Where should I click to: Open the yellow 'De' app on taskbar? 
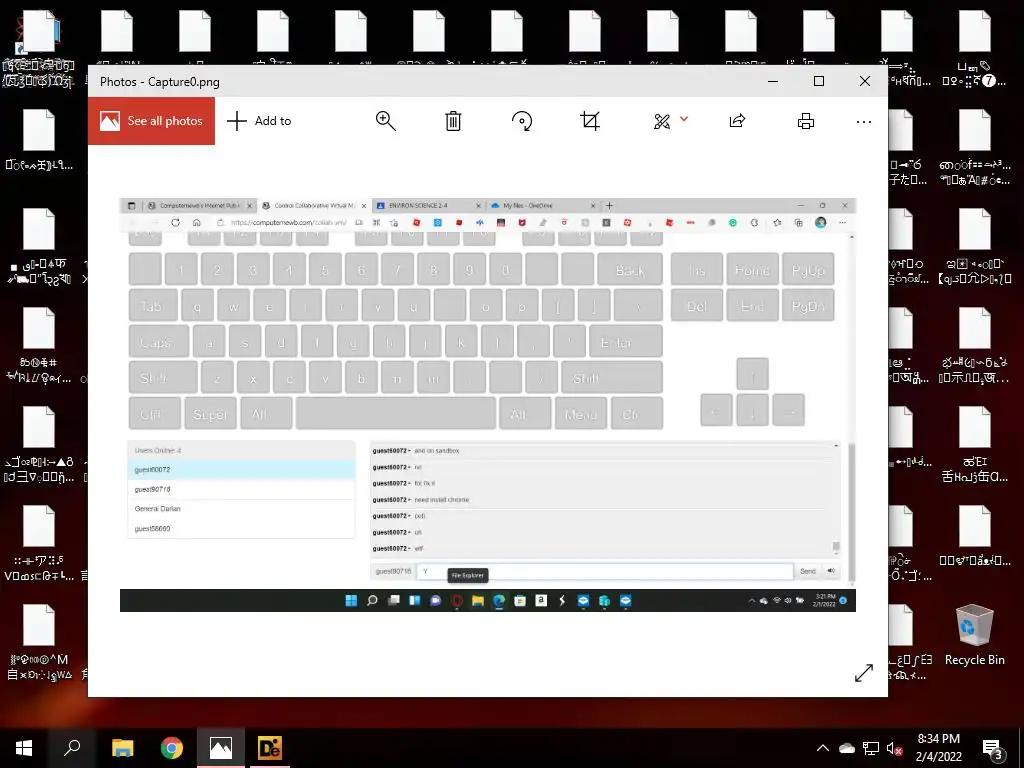[x=270, y=748]
